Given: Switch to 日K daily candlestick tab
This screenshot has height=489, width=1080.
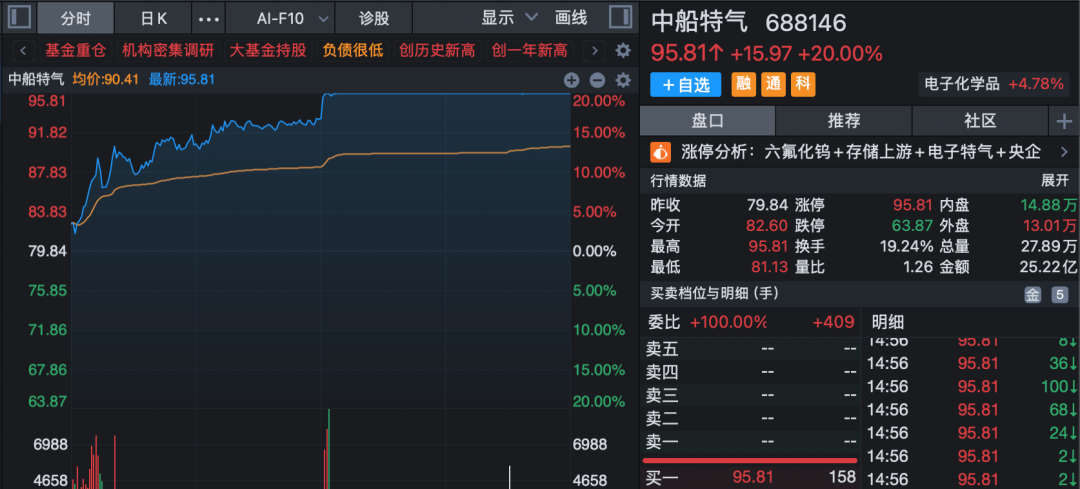Looking at the screenshot, I should 154,19.
